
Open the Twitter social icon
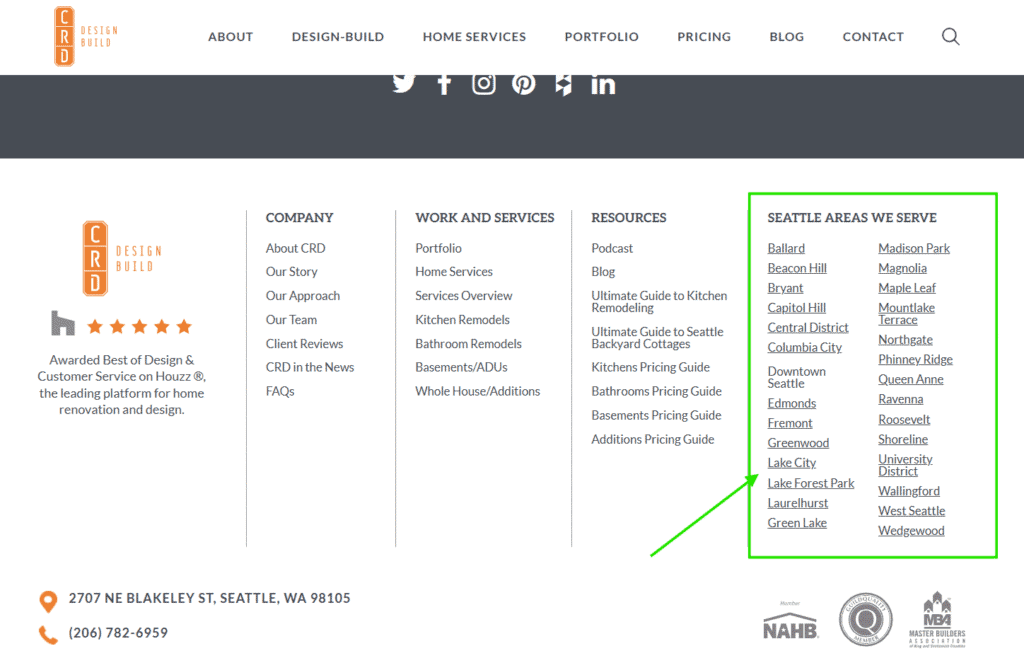point(404,84)
